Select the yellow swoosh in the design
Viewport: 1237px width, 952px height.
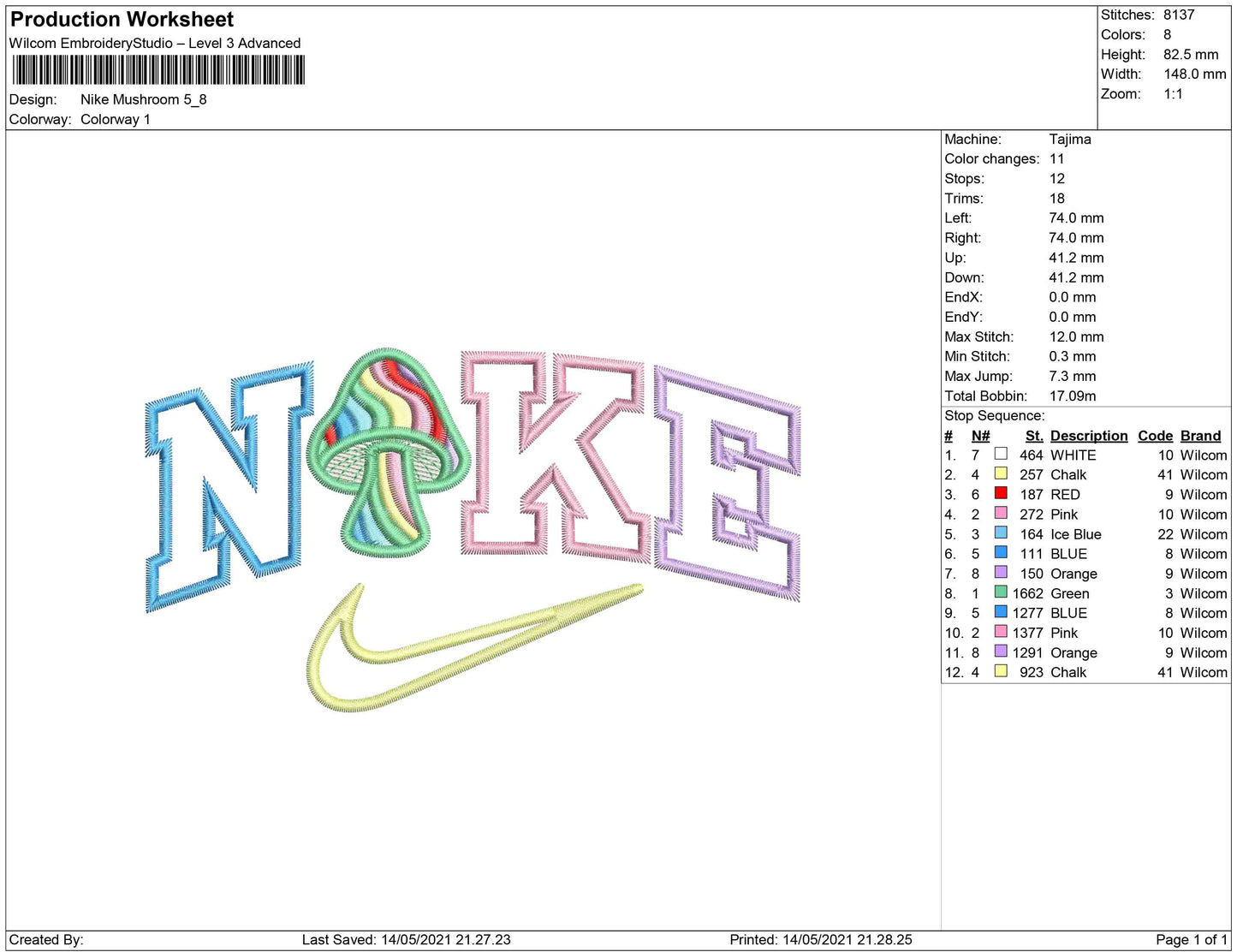[x=473, y=647]
